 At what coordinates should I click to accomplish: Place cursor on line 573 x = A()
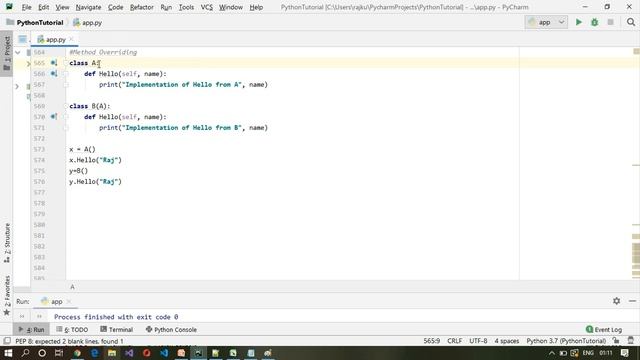pos(82,149)
